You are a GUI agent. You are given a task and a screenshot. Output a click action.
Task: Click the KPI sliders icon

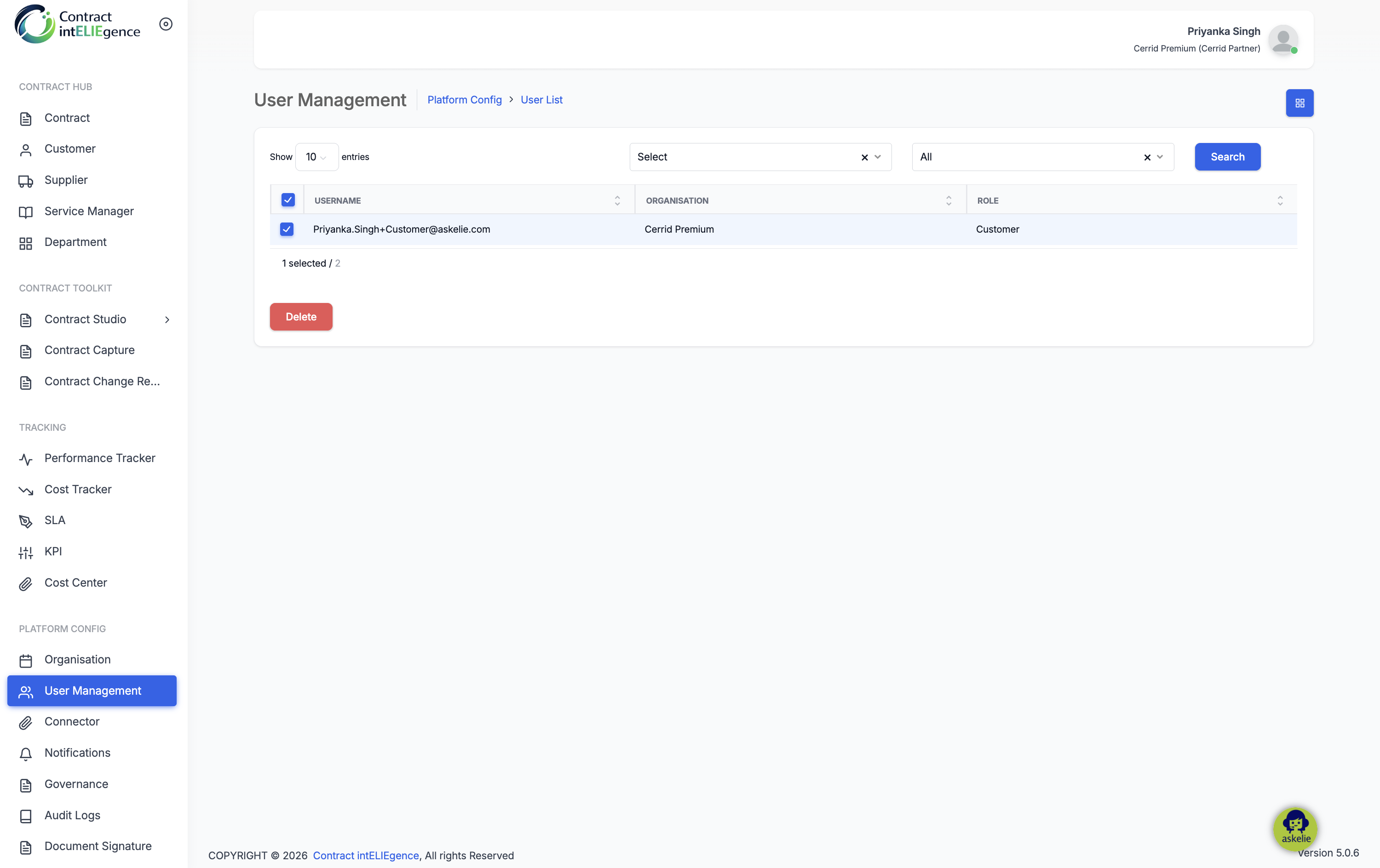tap(26, 552)
